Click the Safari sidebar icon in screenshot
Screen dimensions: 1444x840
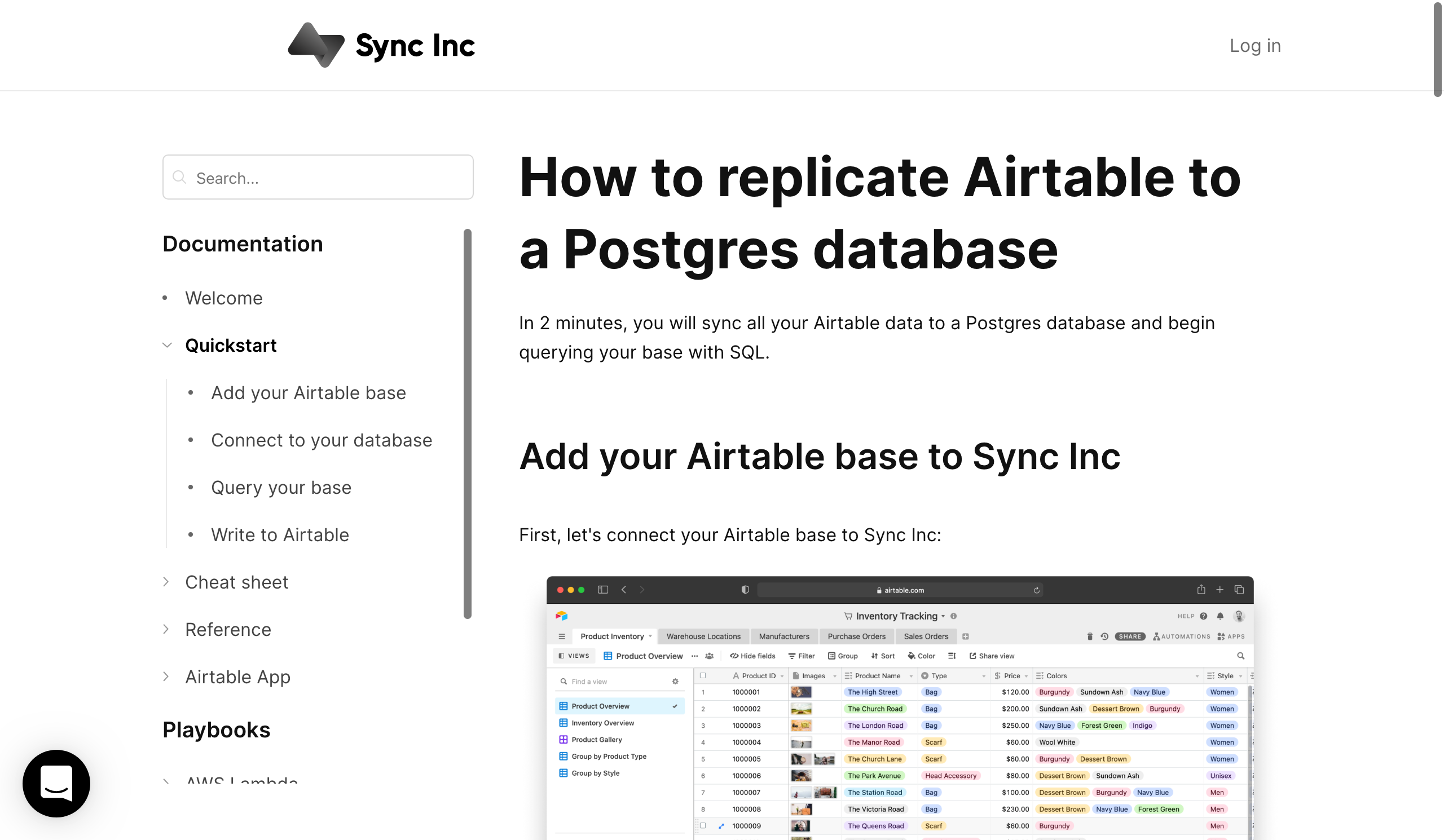[603, 590]
